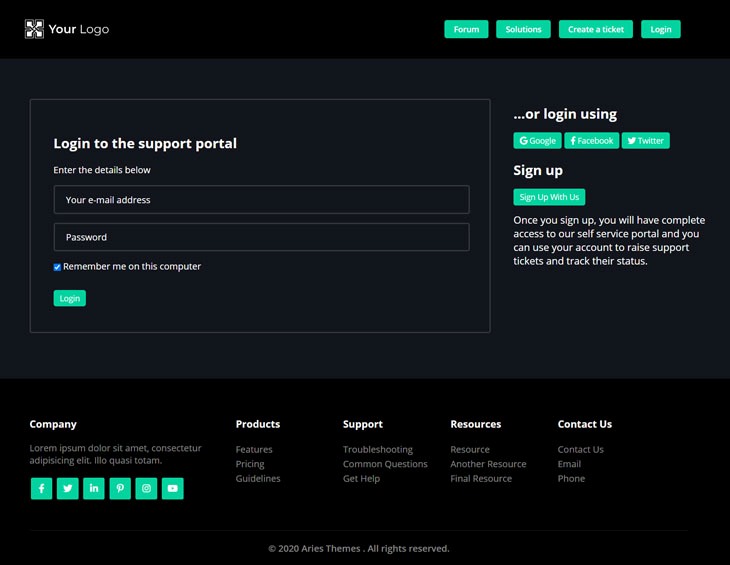The image size is (730, 565).
Task: Focus the Password input field
Action: pos(261,237)
